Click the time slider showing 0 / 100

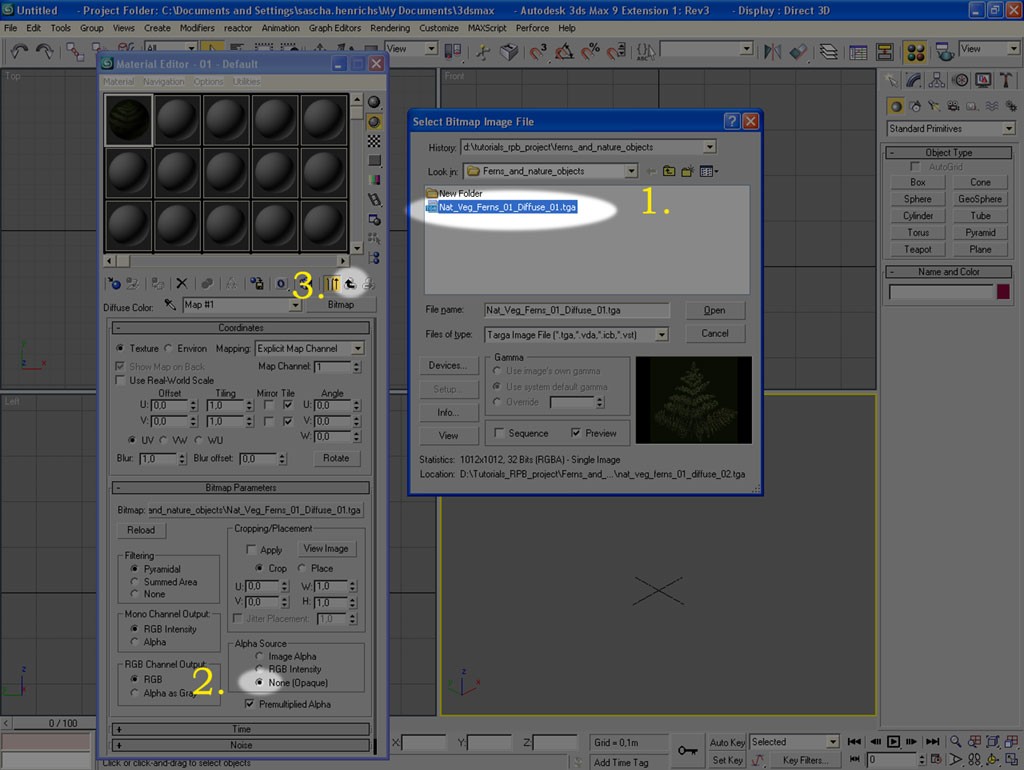pyautogui.click(x=63, y=723)
